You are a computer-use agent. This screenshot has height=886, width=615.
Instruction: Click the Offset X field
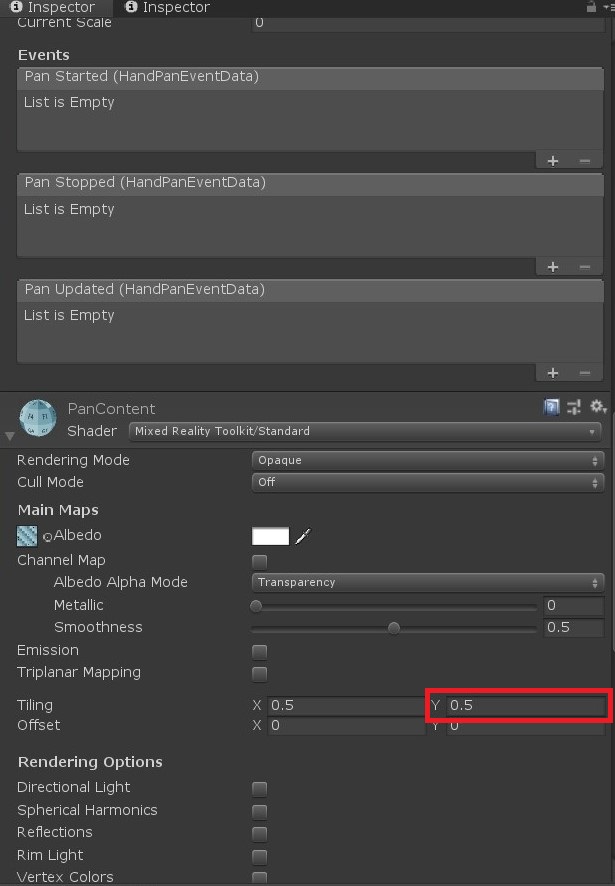click(346, 726)
